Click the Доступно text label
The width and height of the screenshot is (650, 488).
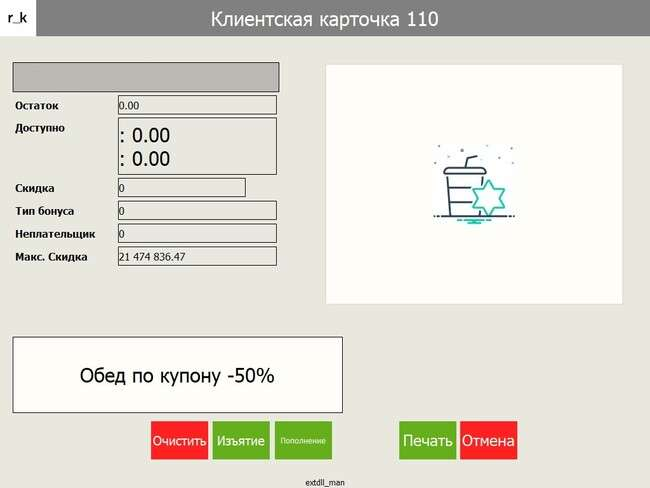40,128
